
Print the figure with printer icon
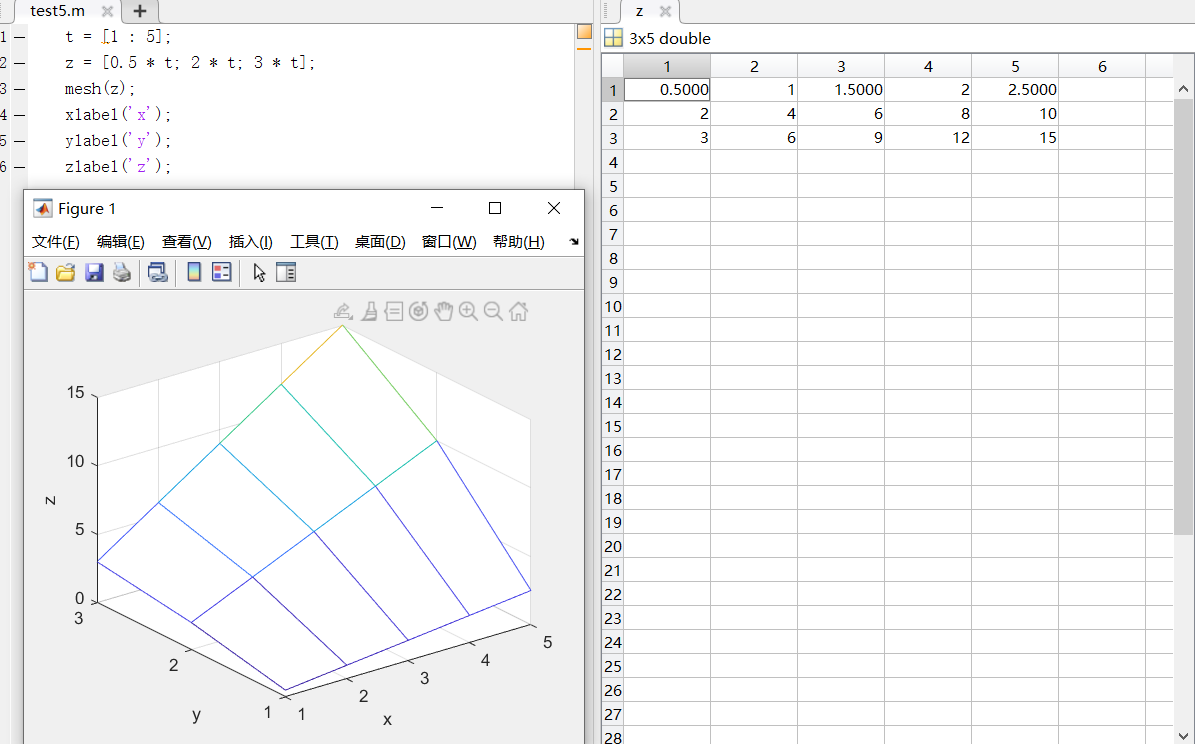point(122,272)
